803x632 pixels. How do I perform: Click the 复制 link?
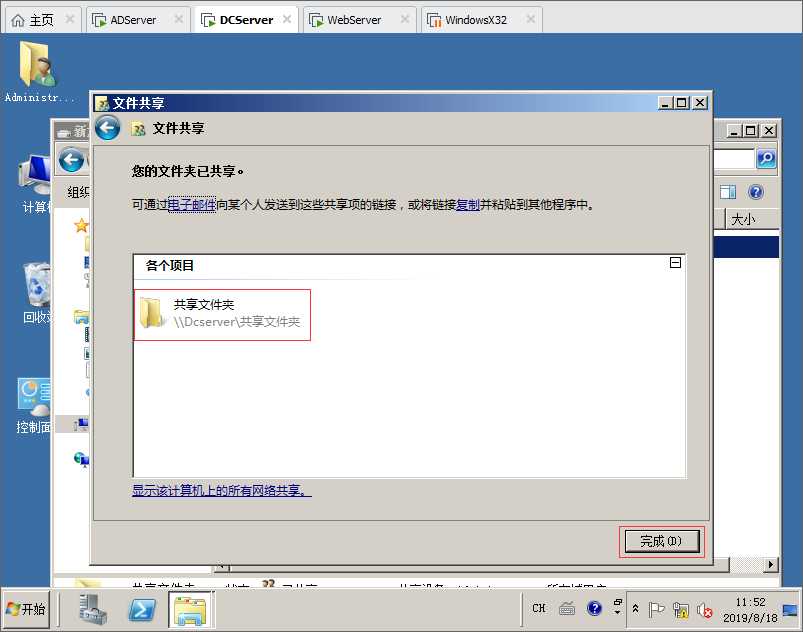point(468,205)
